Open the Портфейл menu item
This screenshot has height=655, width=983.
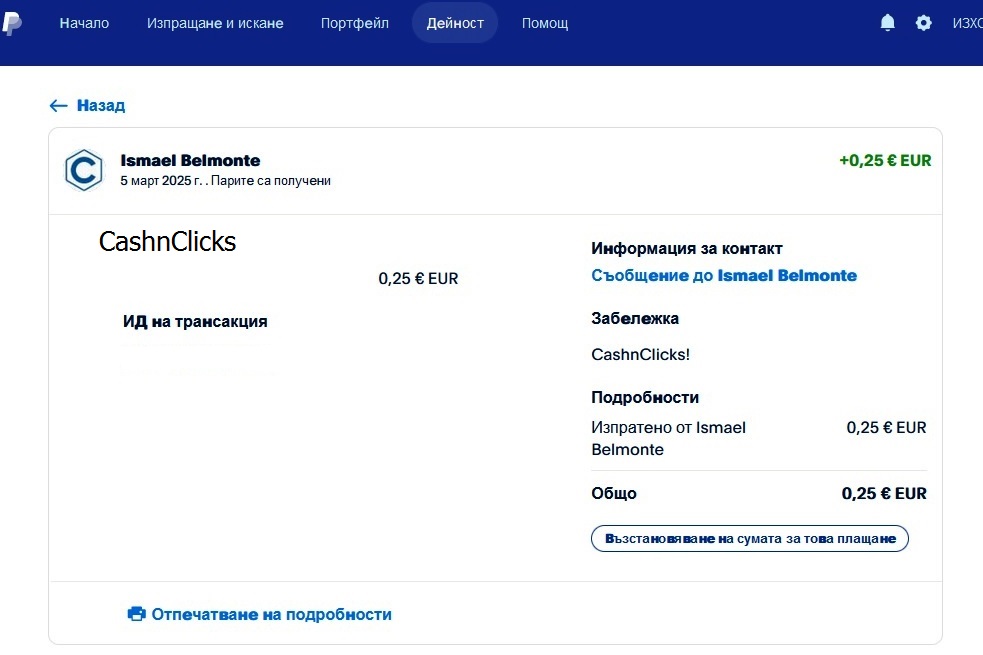pyautogui.click(x=355, y=23)
